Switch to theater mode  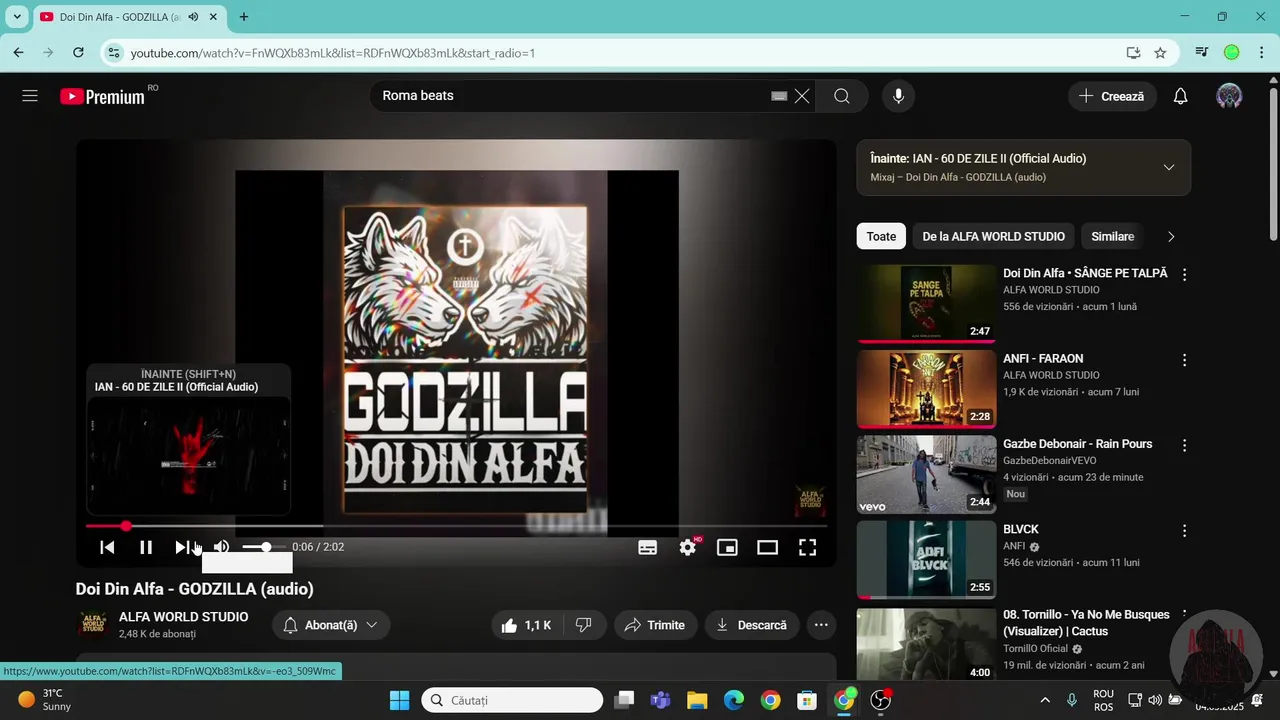coord(767,547)
